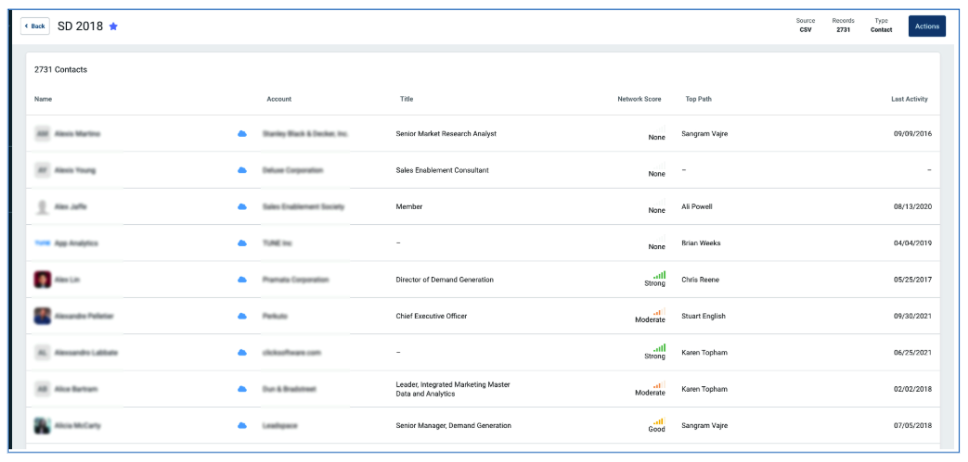Click the initials avatar in the 02/02/2018 row

[43, 389]
